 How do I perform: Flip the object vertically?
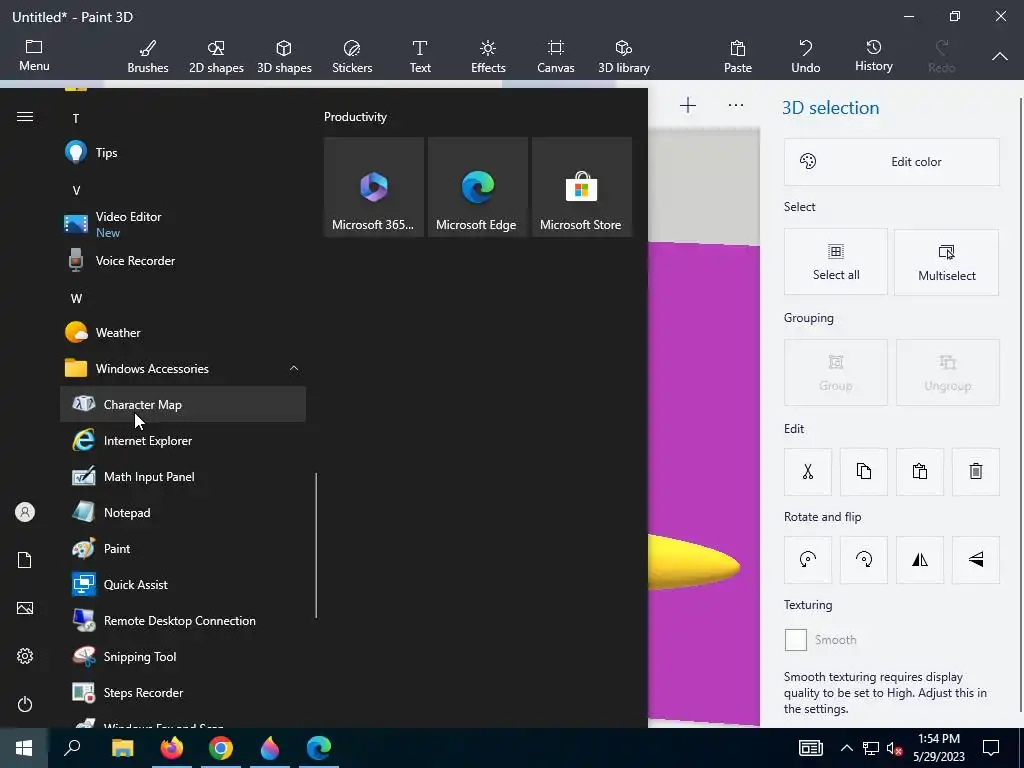976,560
